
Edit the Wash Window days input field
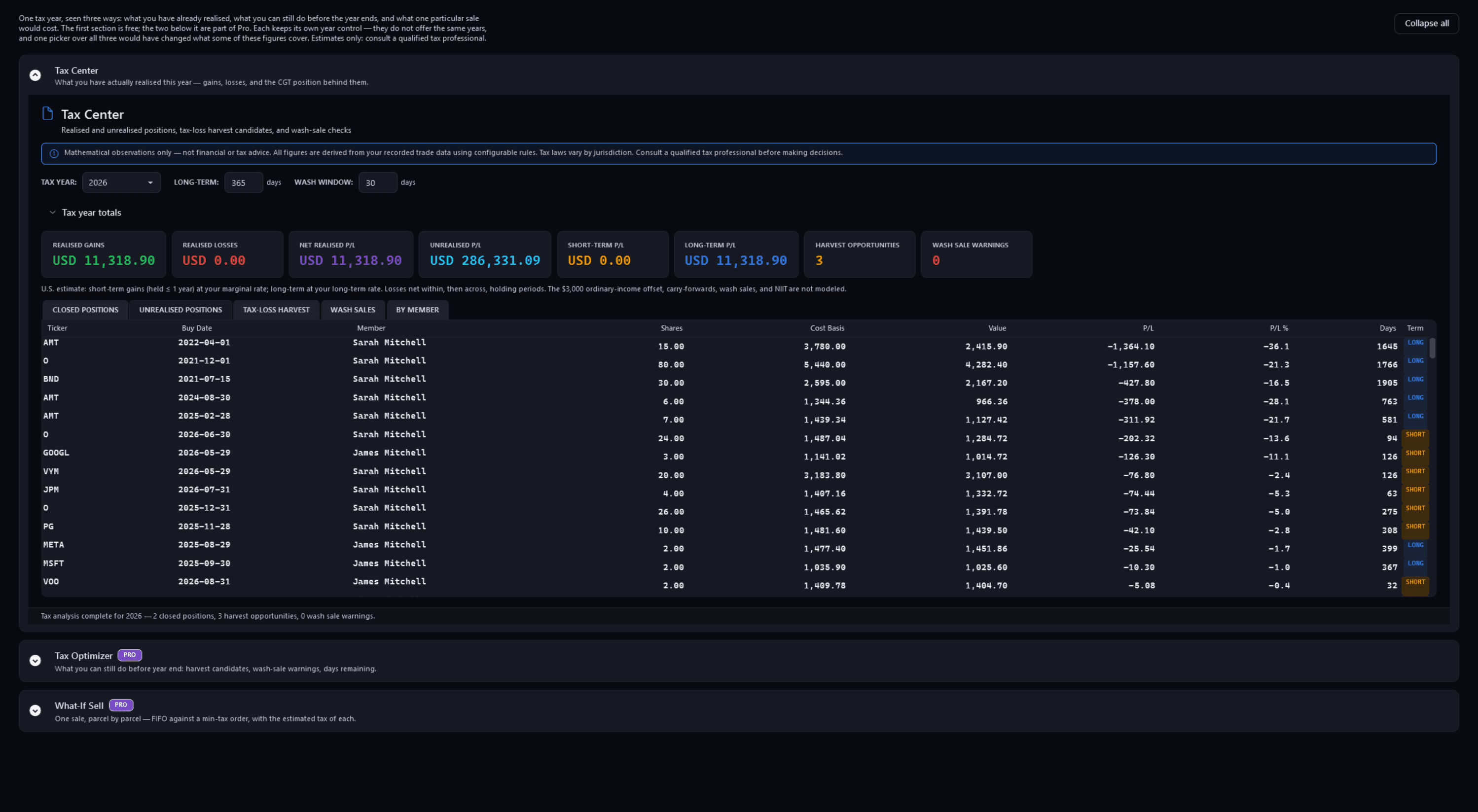coord(378,182)
